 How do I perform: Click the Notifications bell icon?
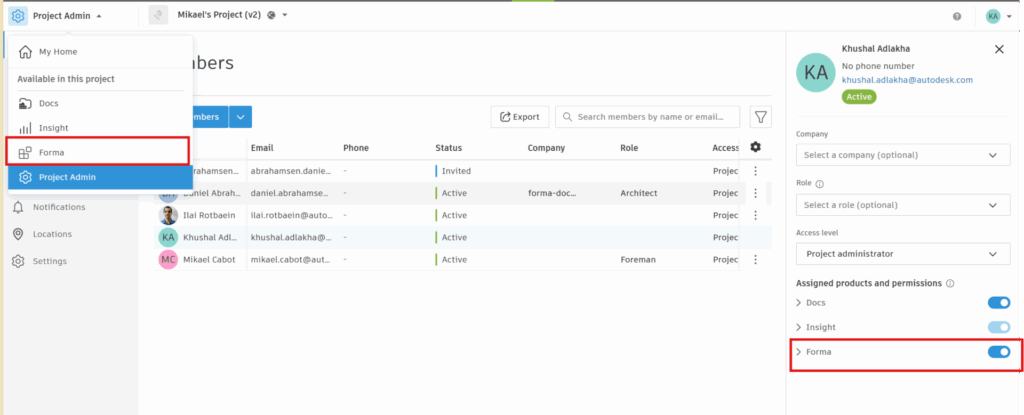point(18,207)
